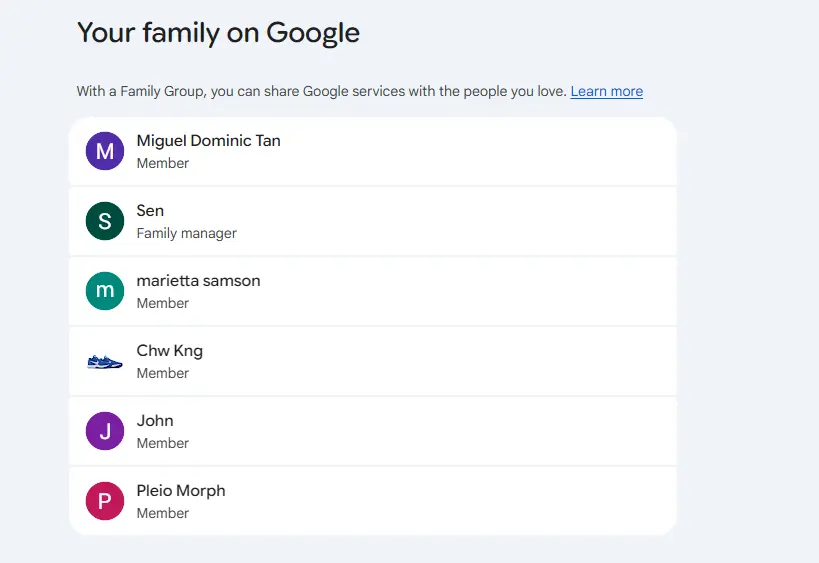
Task: Open Pleio Morph's member entry
Action: (x=373, y=501)
